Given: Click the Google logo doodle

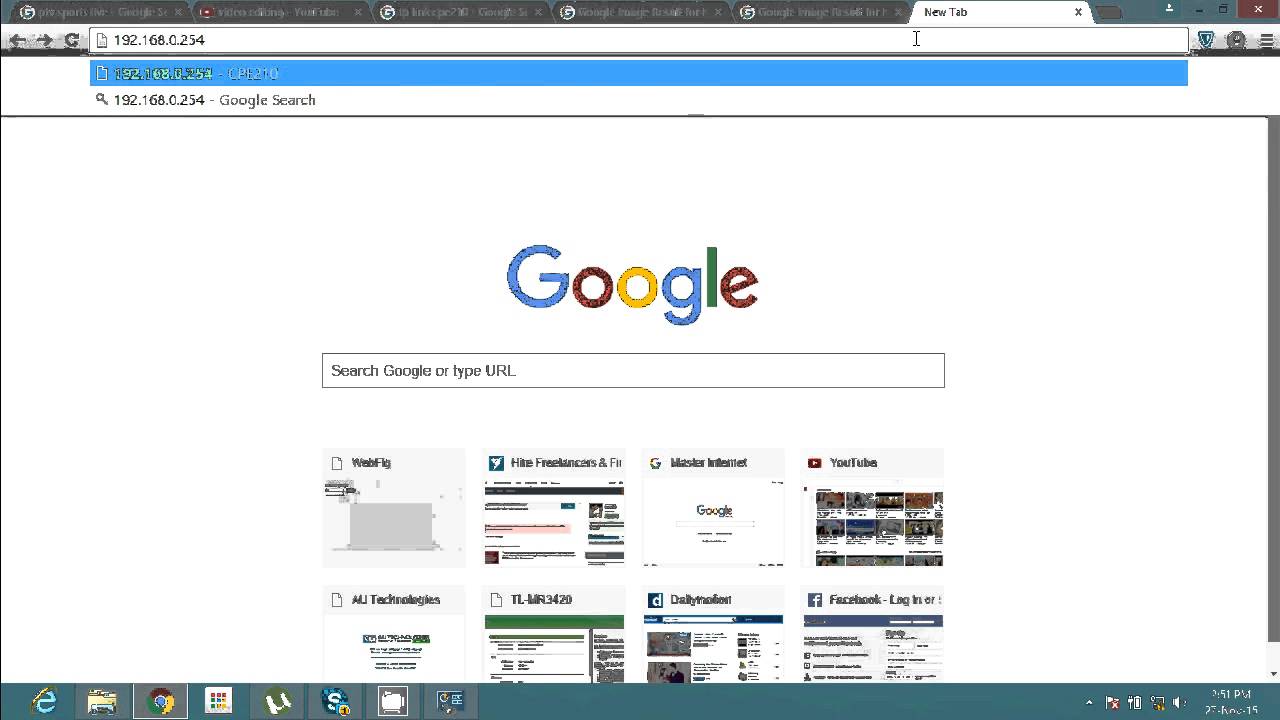Looking at the screenshot, I should 632,284.
